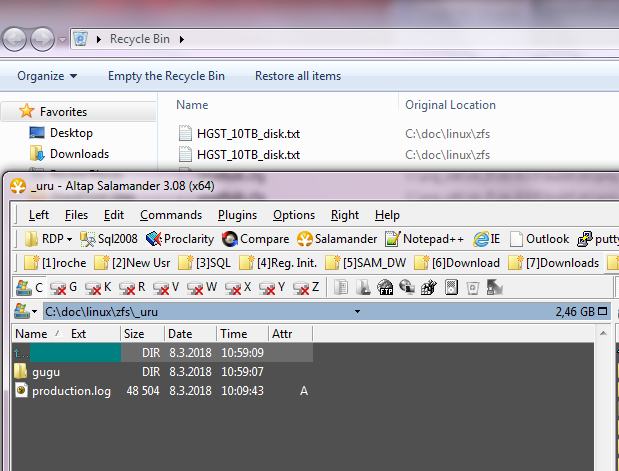
Task: Click the FTP client icon
Action: pos(385,287)
